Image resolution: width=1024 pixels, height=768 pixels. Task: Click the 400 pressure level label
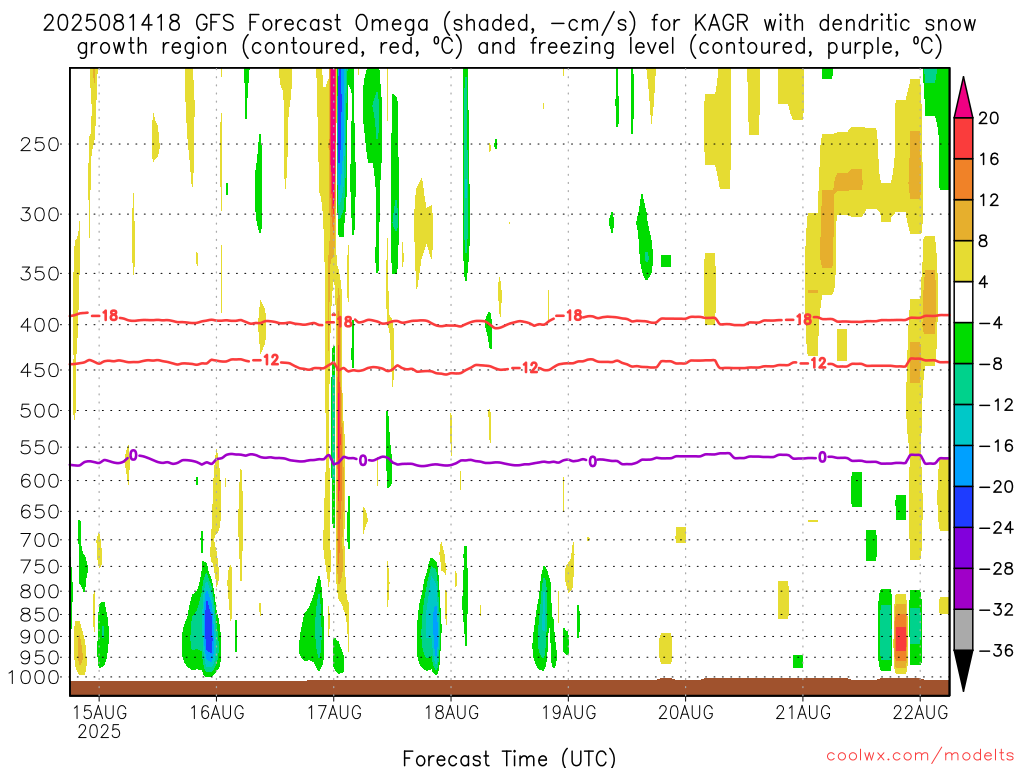39,325
